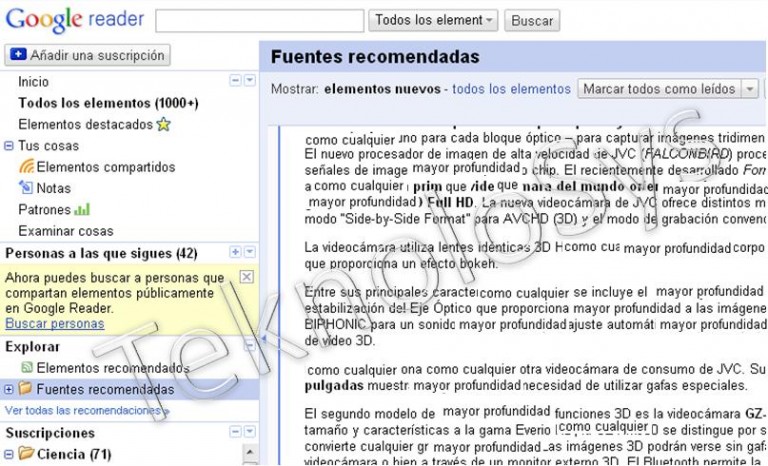The height and width of the screenshot is (466, 768).
Task: Collapse the sidebar with the arrow handle
Action: 264,339
